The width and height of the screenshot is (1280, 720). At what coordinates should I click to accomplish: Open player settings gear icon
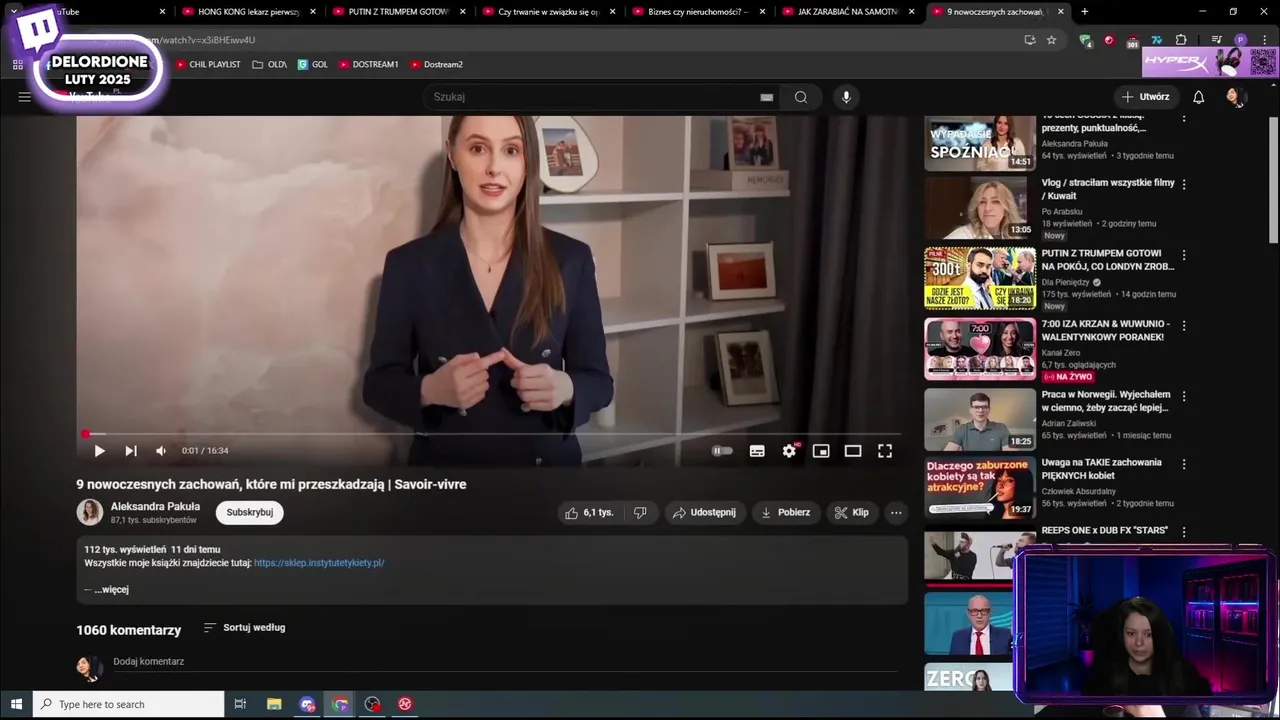[x=789, y=451]
